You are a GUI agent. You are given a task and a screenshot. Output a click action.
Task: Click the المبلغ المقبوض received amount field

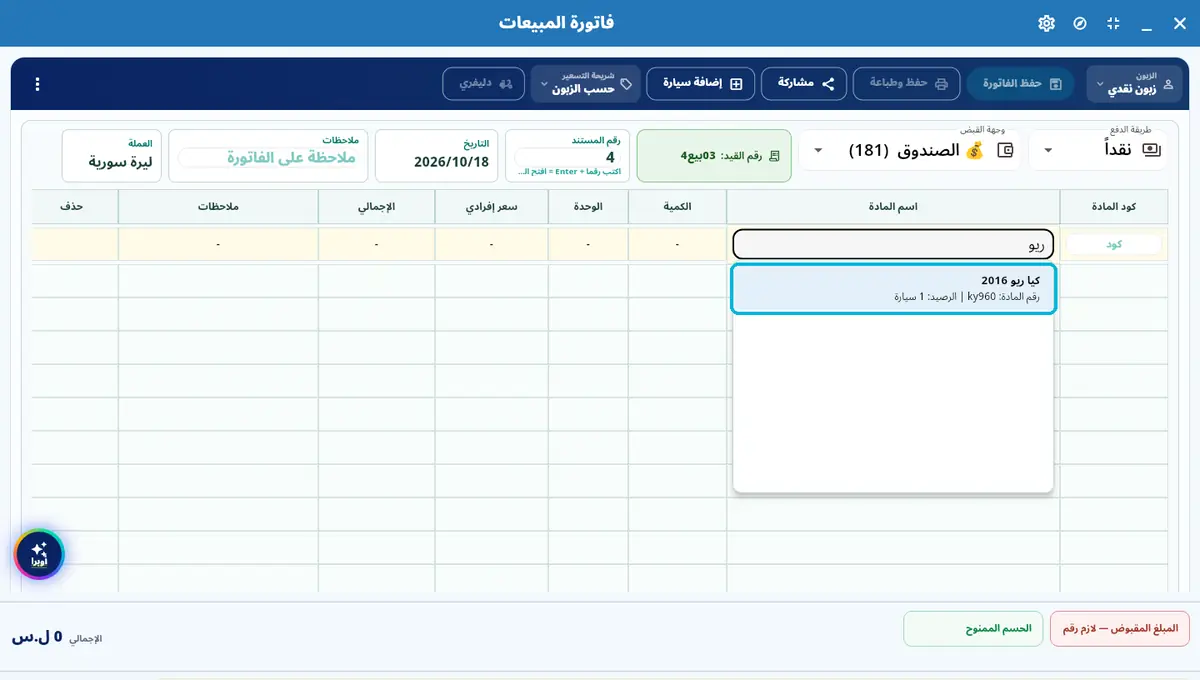[1120, 629]
